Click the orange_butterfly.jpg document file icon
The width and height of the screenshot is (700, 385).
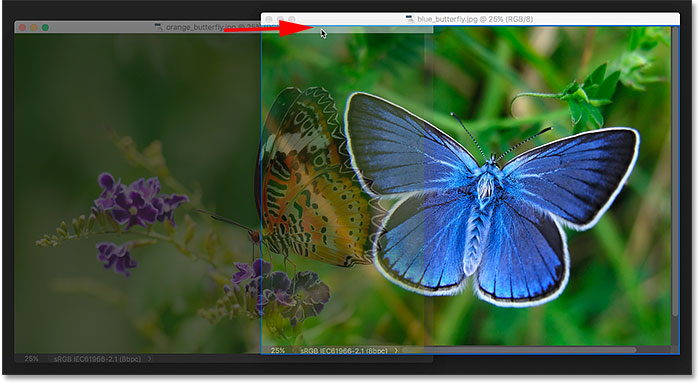click(x=158, y=27)
